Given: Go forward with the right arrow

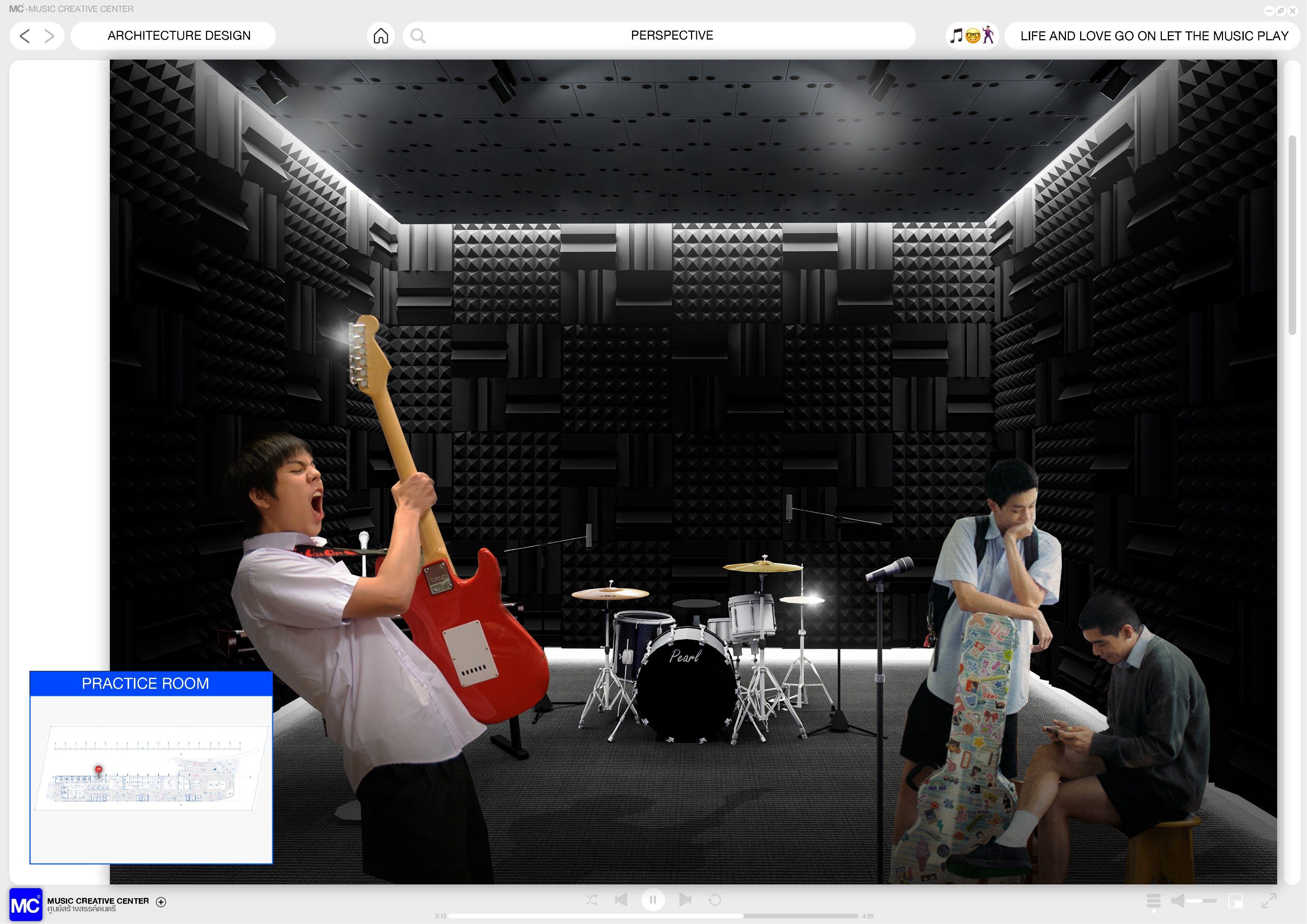Looking at the screenshot, I should 50,37.
